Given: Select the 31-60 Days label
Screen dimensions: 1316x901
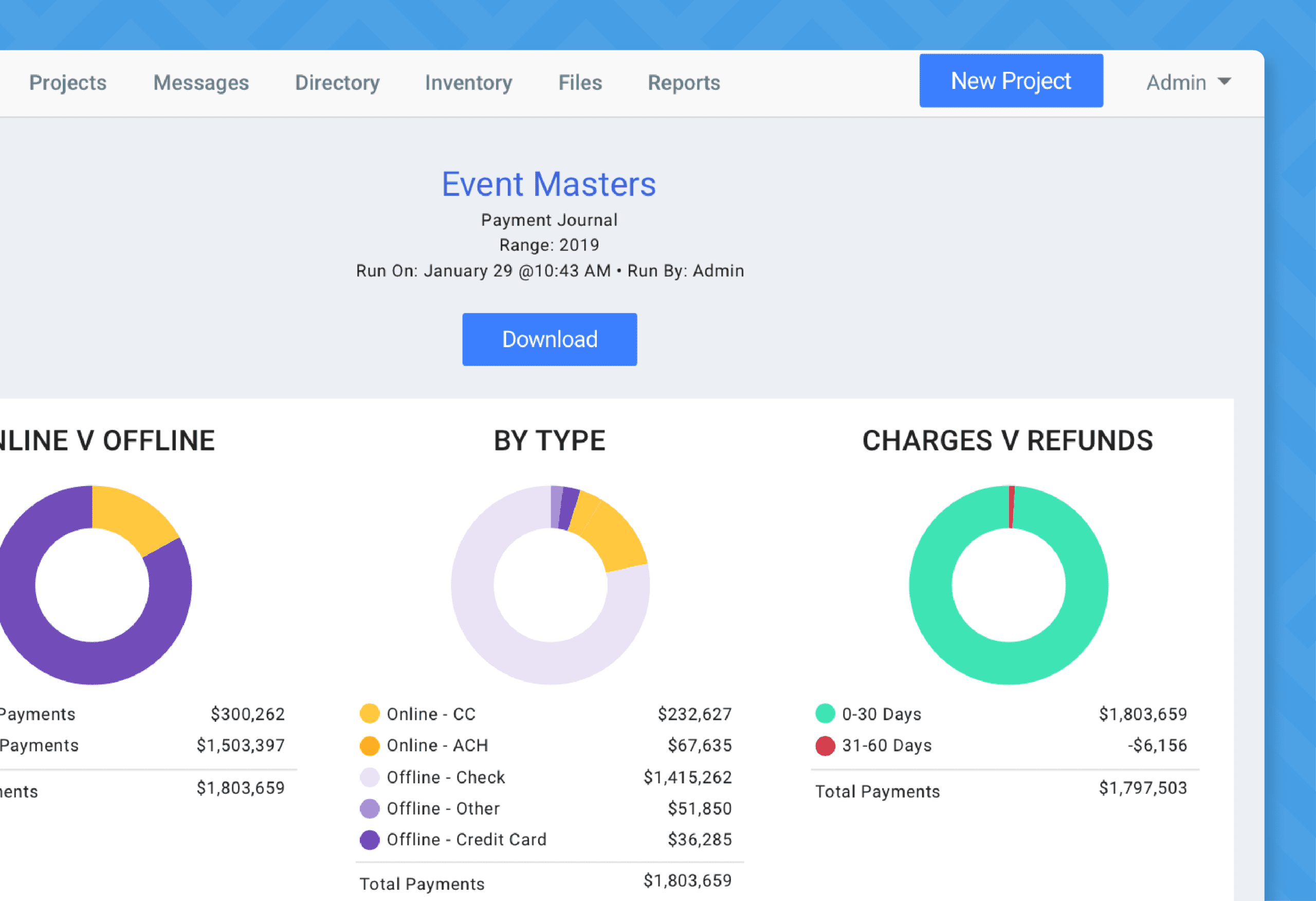Looking at the screenshot, I should (887, 746).
